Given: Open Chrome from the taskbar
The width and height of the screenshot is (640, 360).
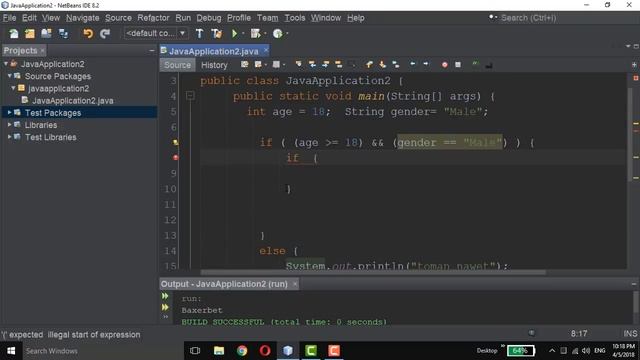Looking at the screenshot, I should (x=242, y=351).
